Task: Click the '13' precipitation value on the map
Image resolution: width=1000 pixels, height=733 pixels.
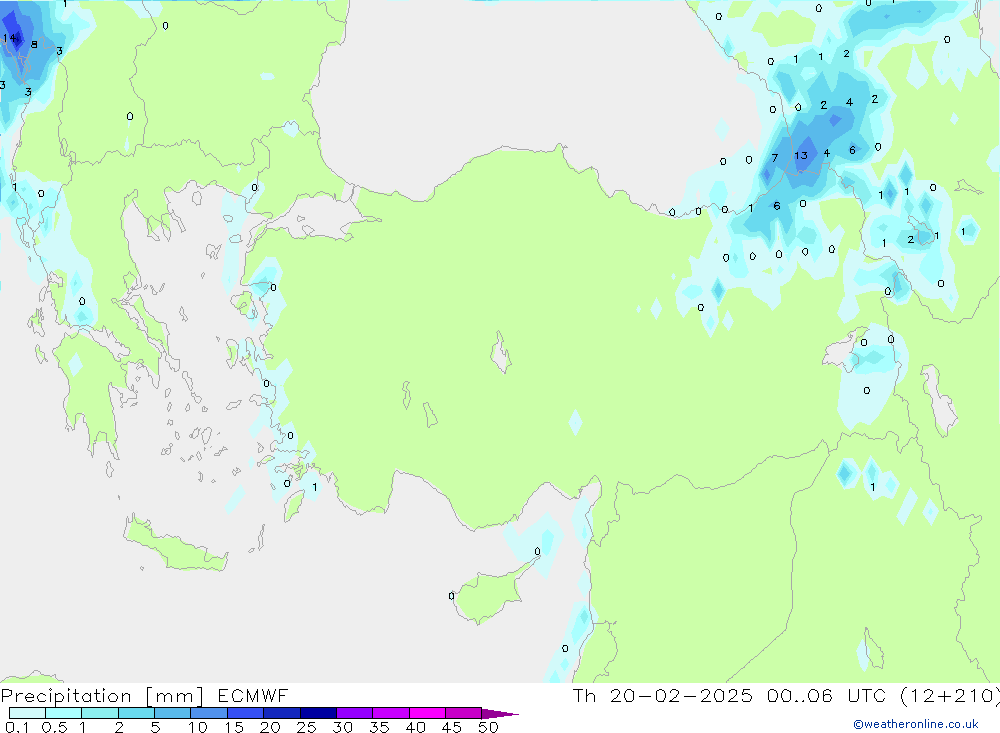Action: pyautogui.click(x=801, y=155)
